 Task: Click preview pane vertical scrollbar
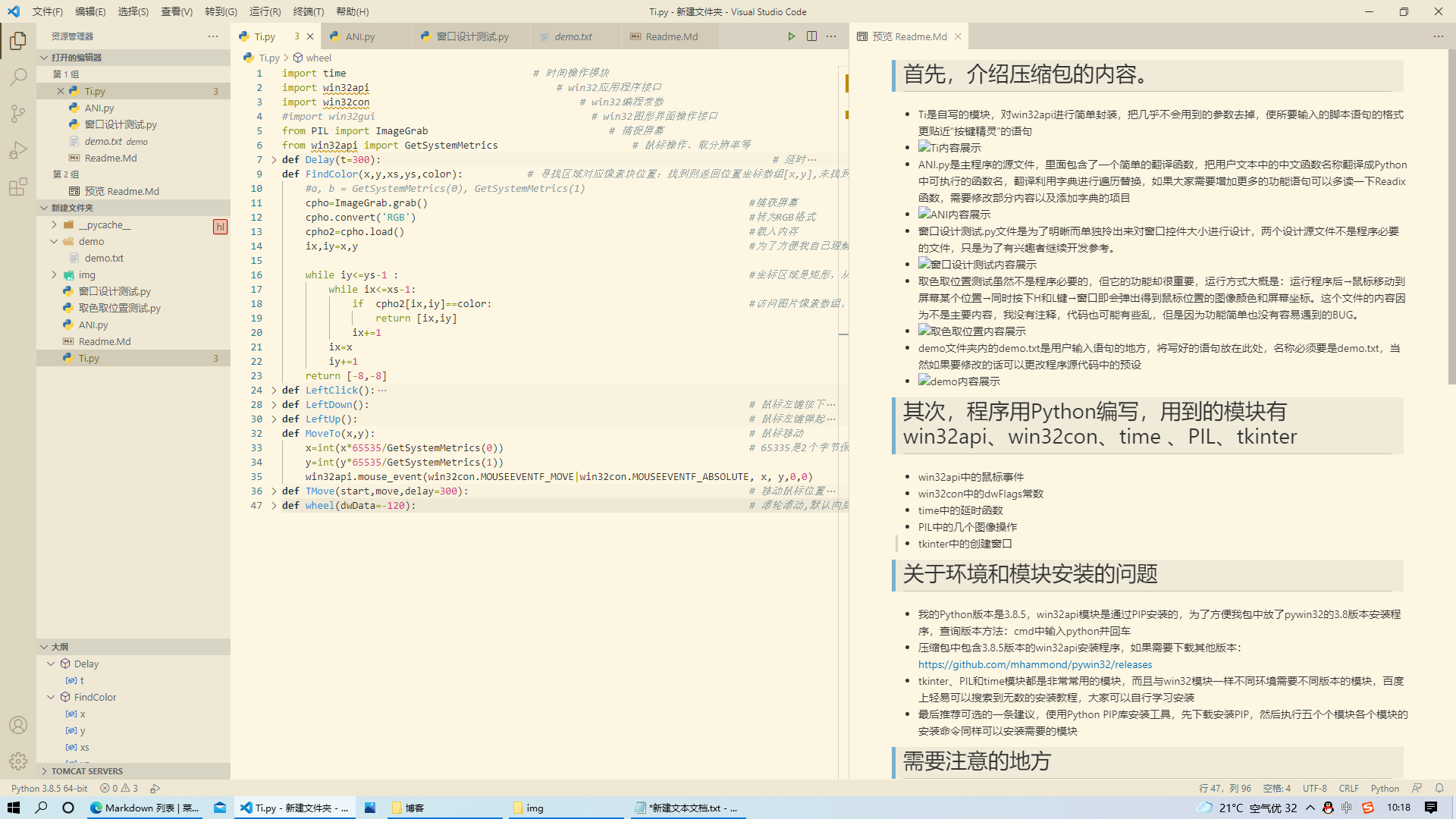1451,216
